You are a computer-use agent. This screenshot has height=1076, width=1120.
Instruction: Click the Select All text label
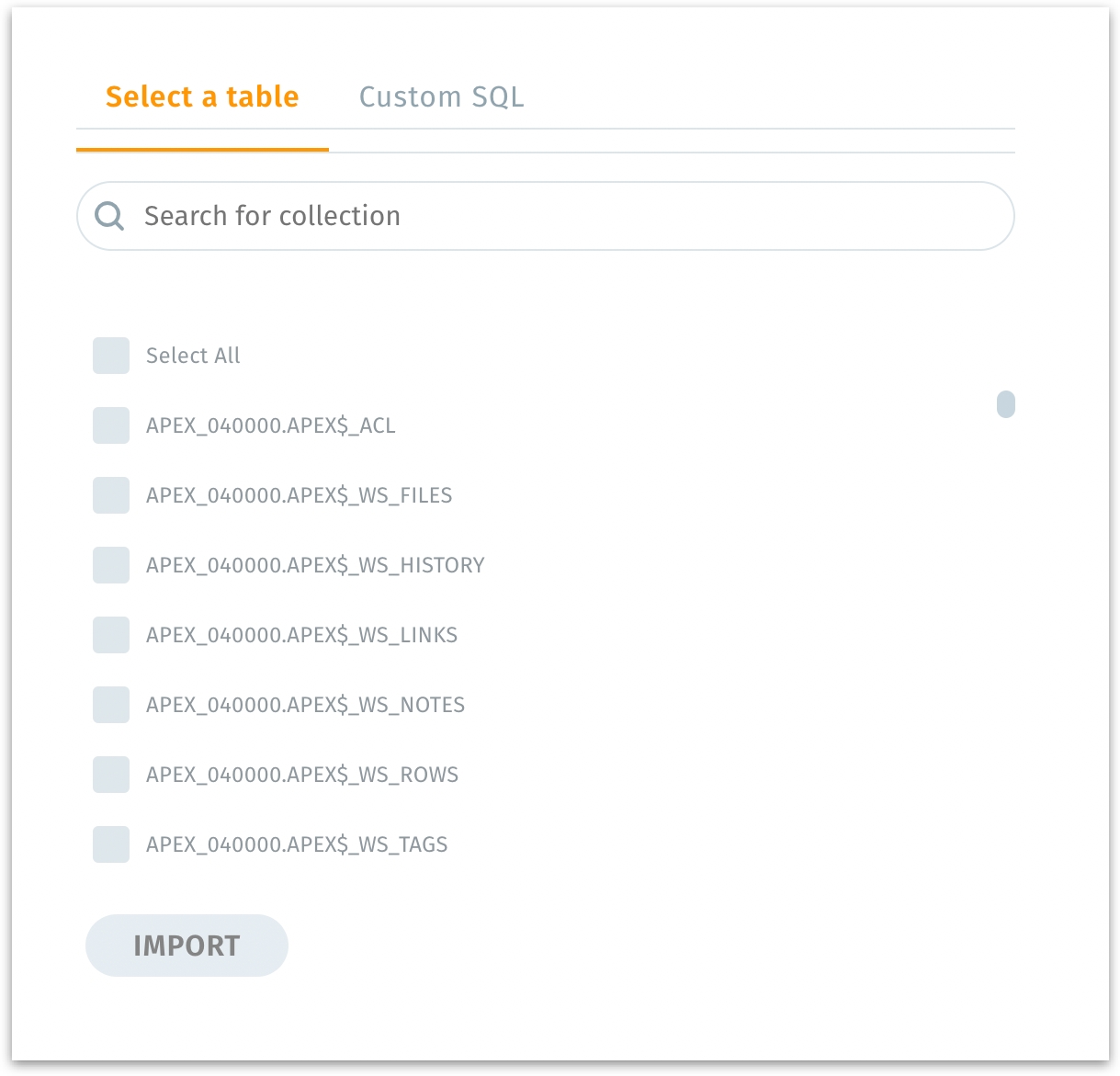(x=193, y=356)
